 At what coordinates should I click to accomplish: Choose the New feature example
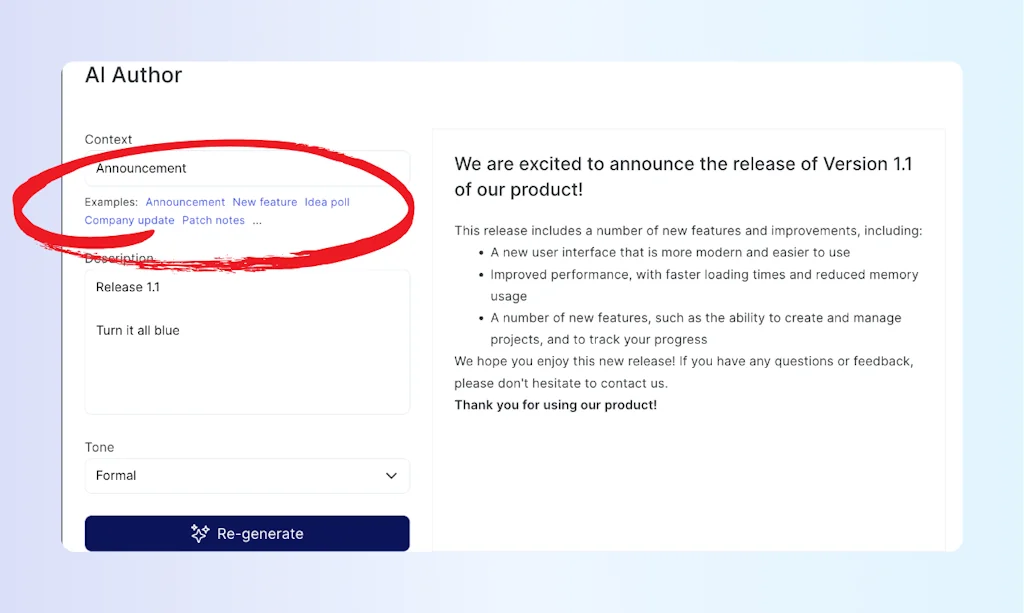(x=264, y=202)
